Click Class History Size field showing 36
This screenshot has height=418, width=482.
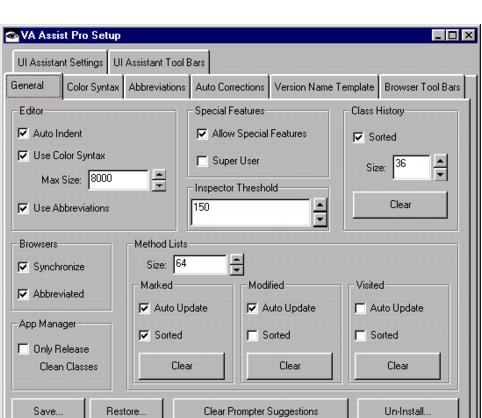[412, 167]
